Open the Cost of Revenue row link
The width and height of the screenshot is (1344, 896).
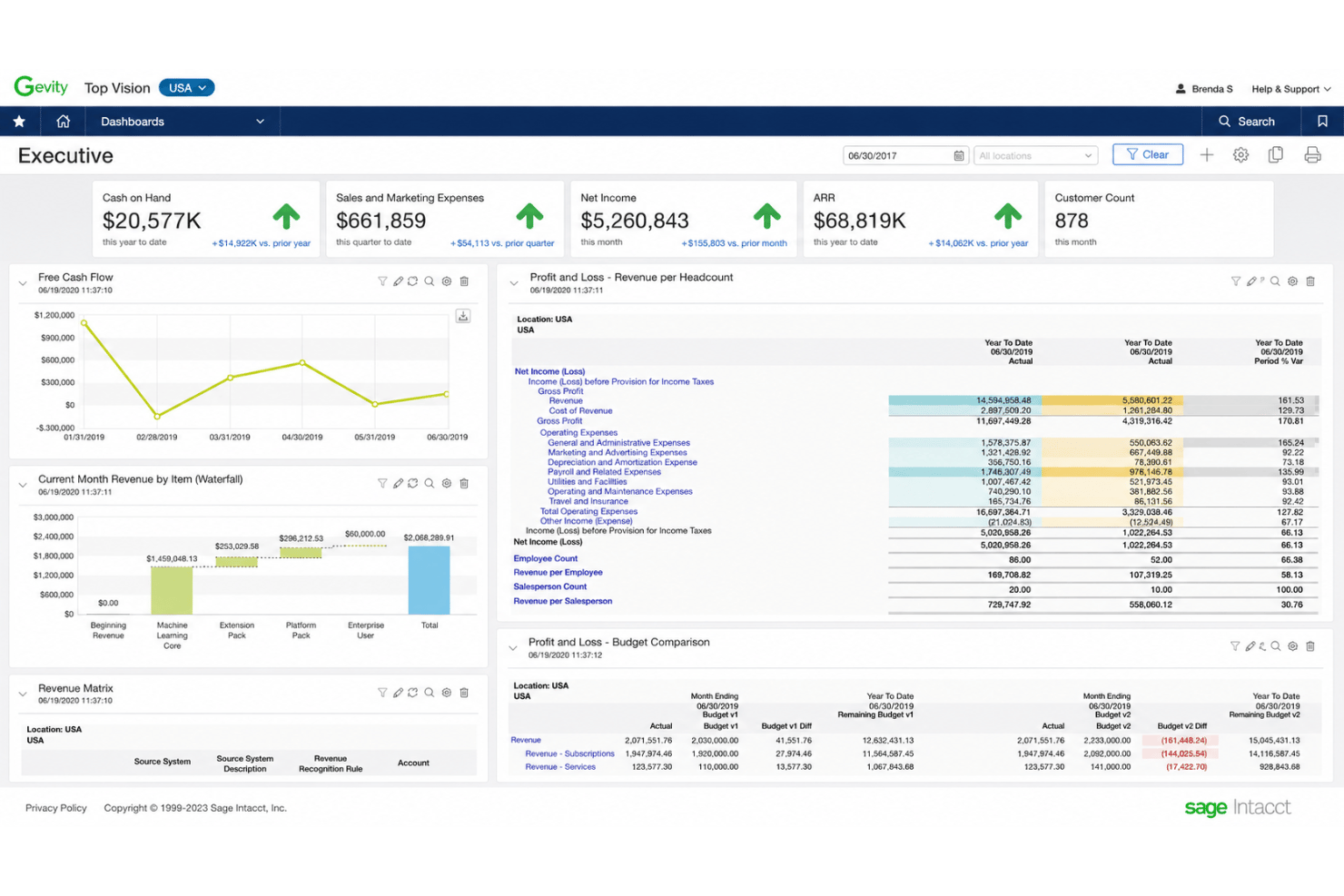coord(580,410)
